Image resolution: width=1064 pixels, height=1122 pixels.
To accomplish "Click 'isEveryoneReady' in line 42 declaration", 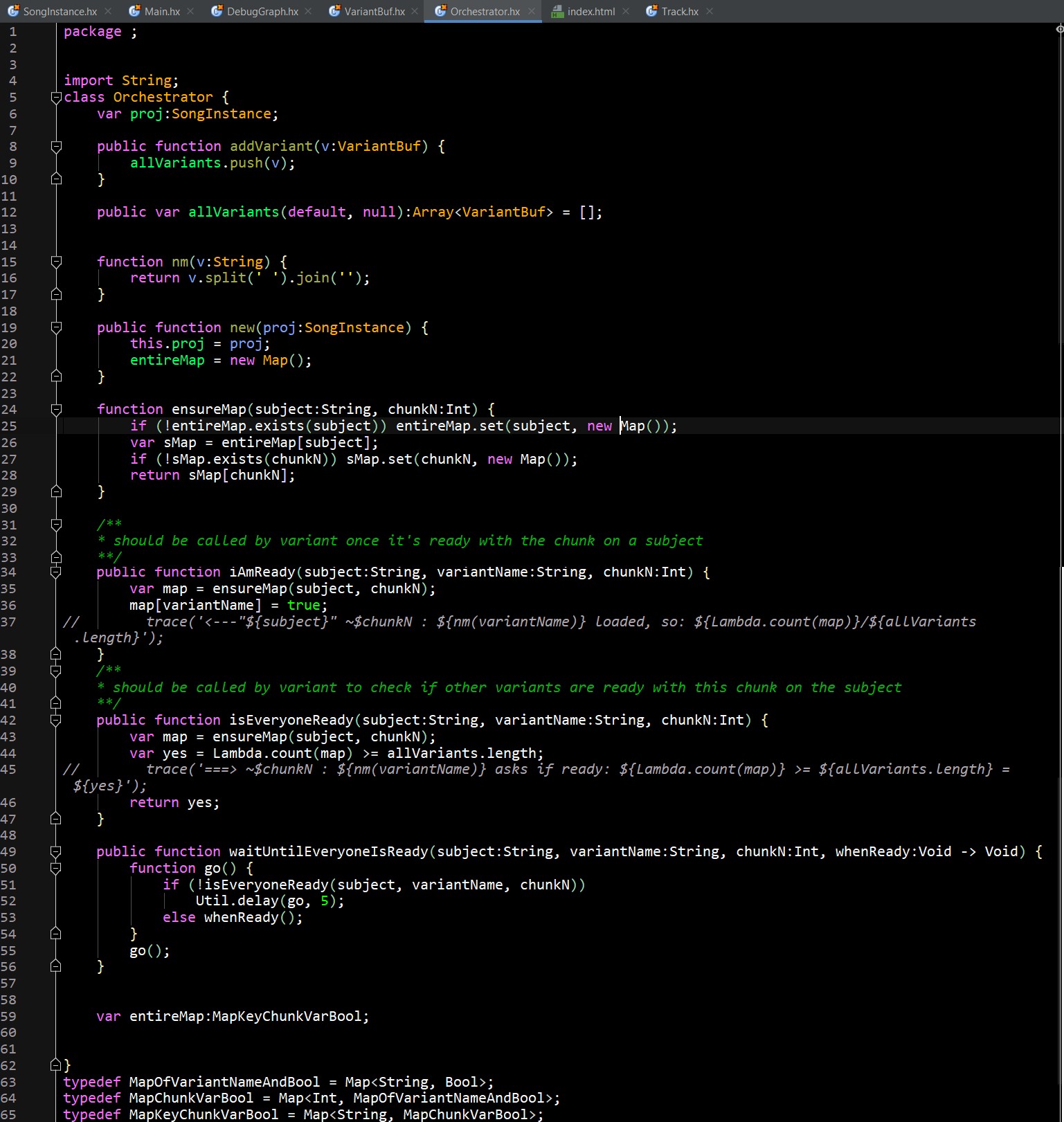I will point(291,721).
